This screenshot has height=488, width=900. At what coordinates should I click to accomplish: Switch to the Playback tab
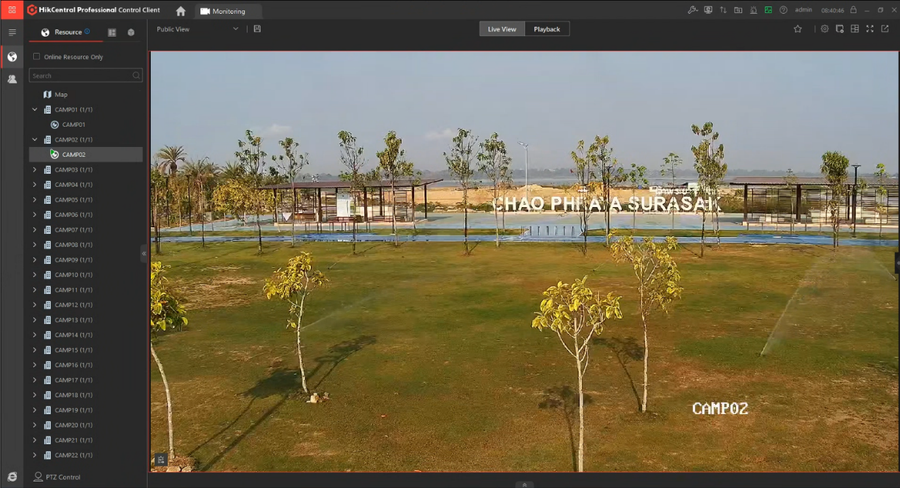tap(546, 29)
